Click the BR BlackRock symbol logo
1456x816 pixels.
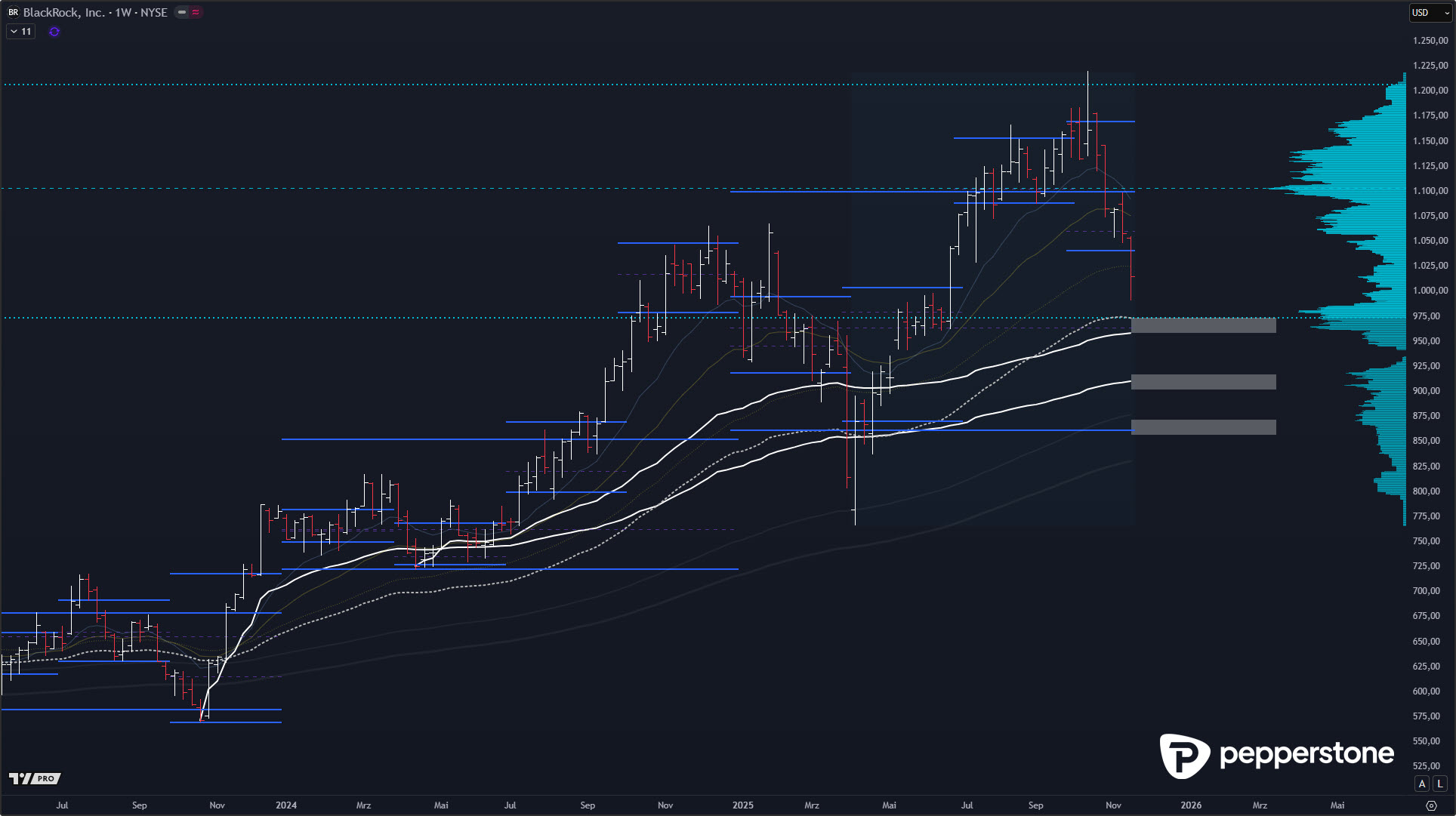[x=13, y=12]
